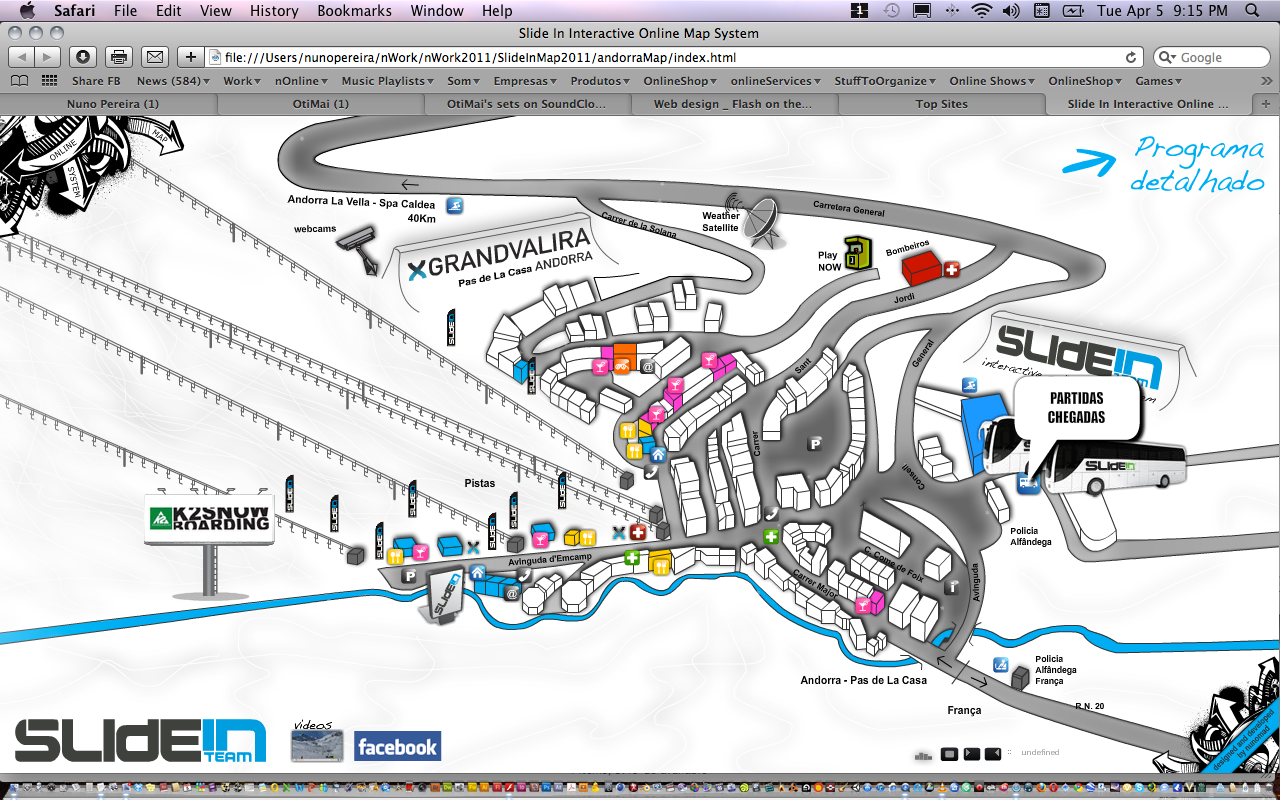
Task: Select the orange motorbike rental icon
Action: 621,366
